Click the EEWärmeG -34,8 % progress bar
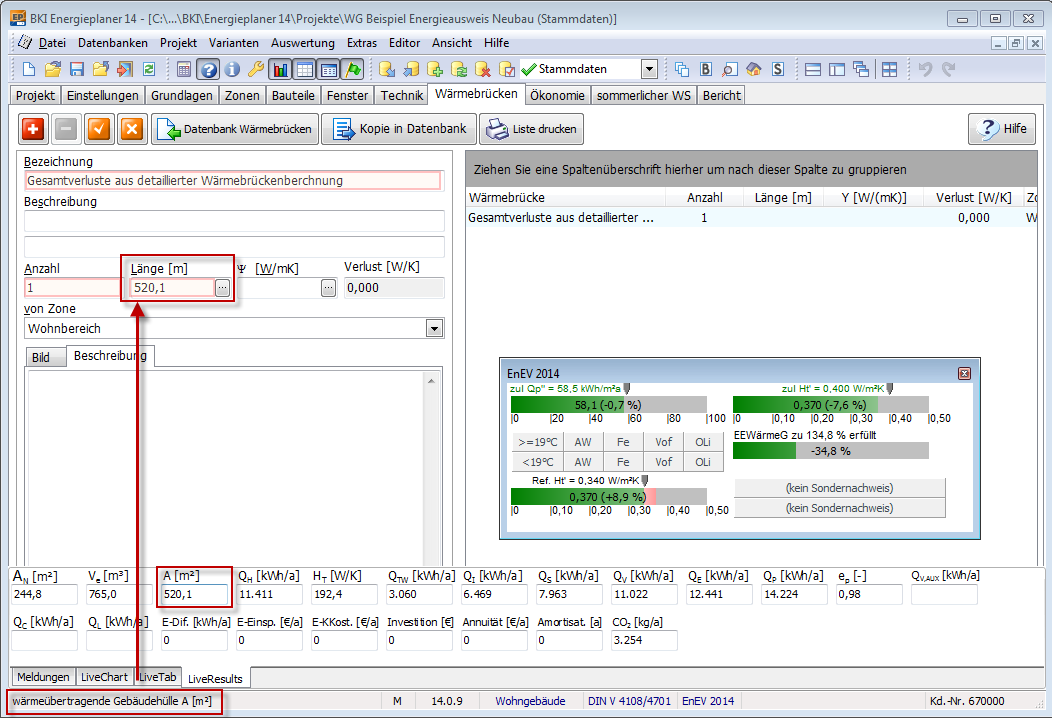Viewport: 1052px width, 718px height. pyautogui.click(x=831, y=451)
